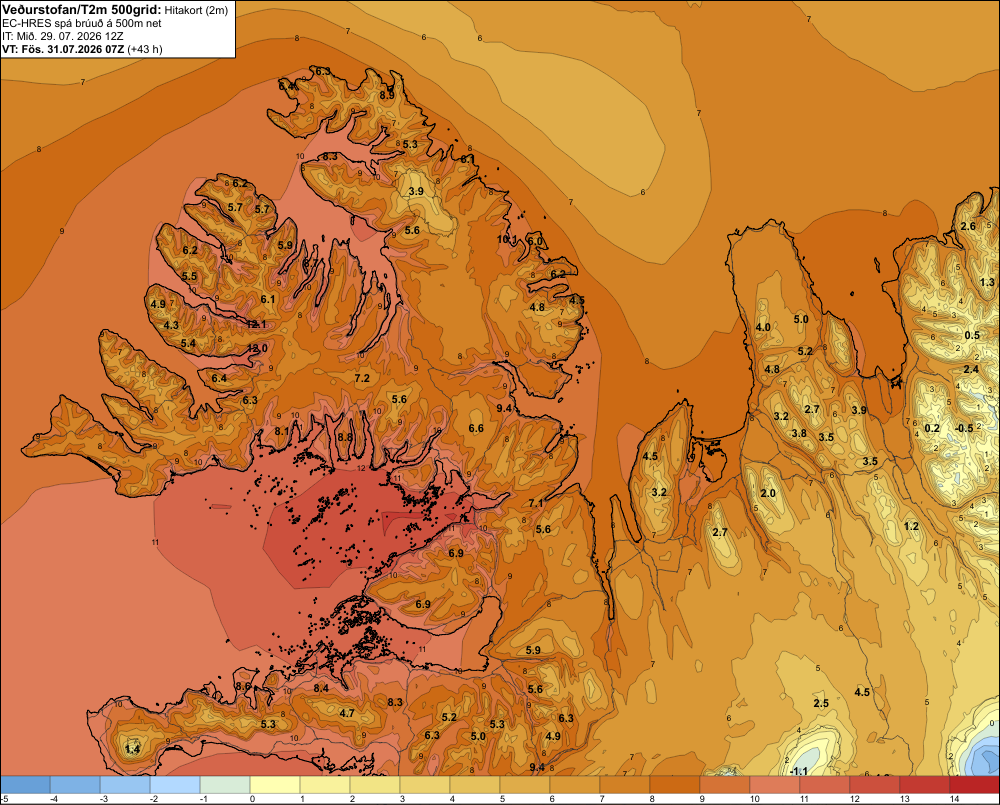This screenshot has height=805, width=1000.
Task: Click the 2.6 temperature value
Action: pyautogui.click(x=968, y=226)
